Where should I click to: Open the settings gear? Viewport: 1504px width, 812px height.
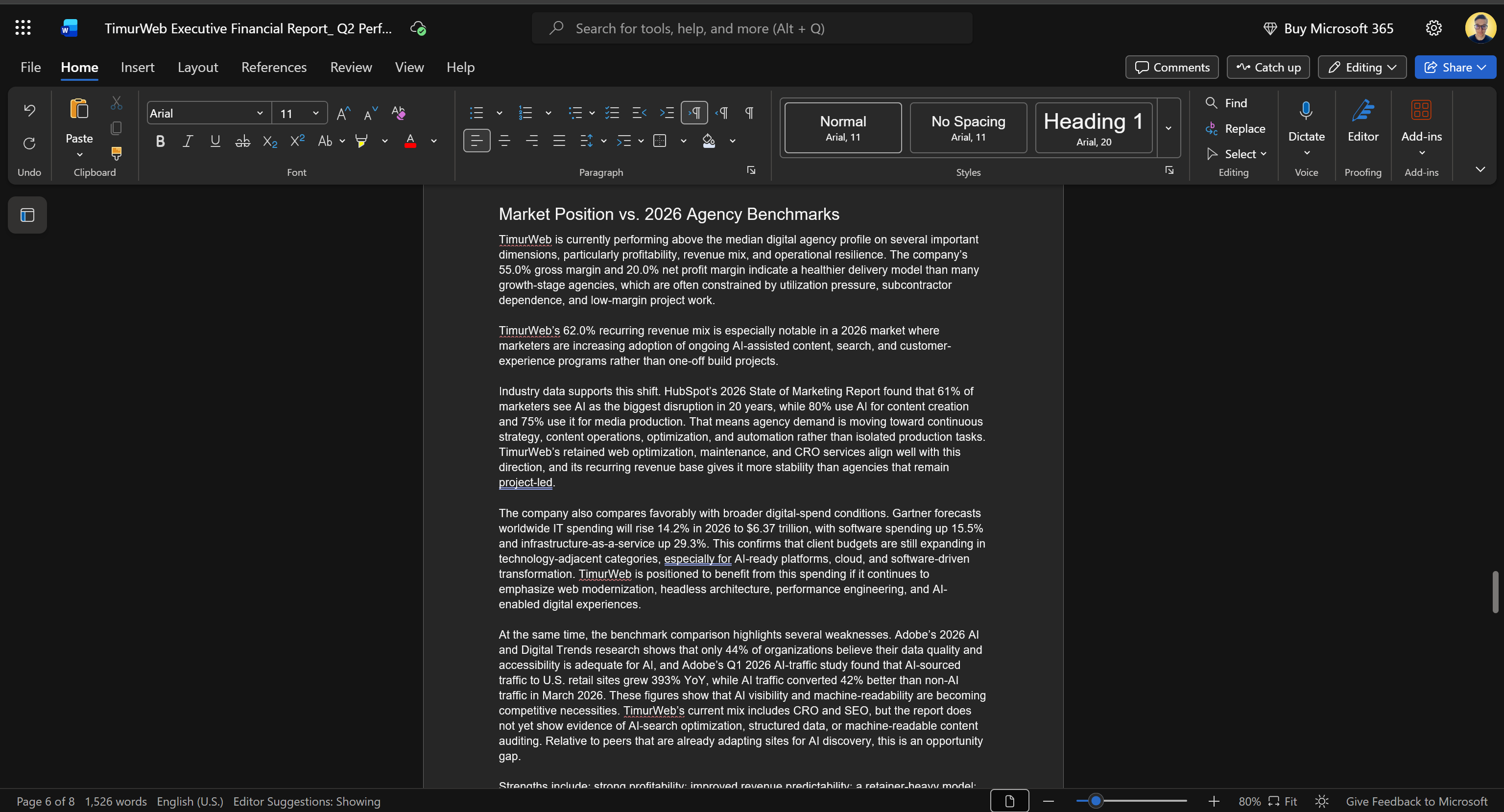[1433, 28]
